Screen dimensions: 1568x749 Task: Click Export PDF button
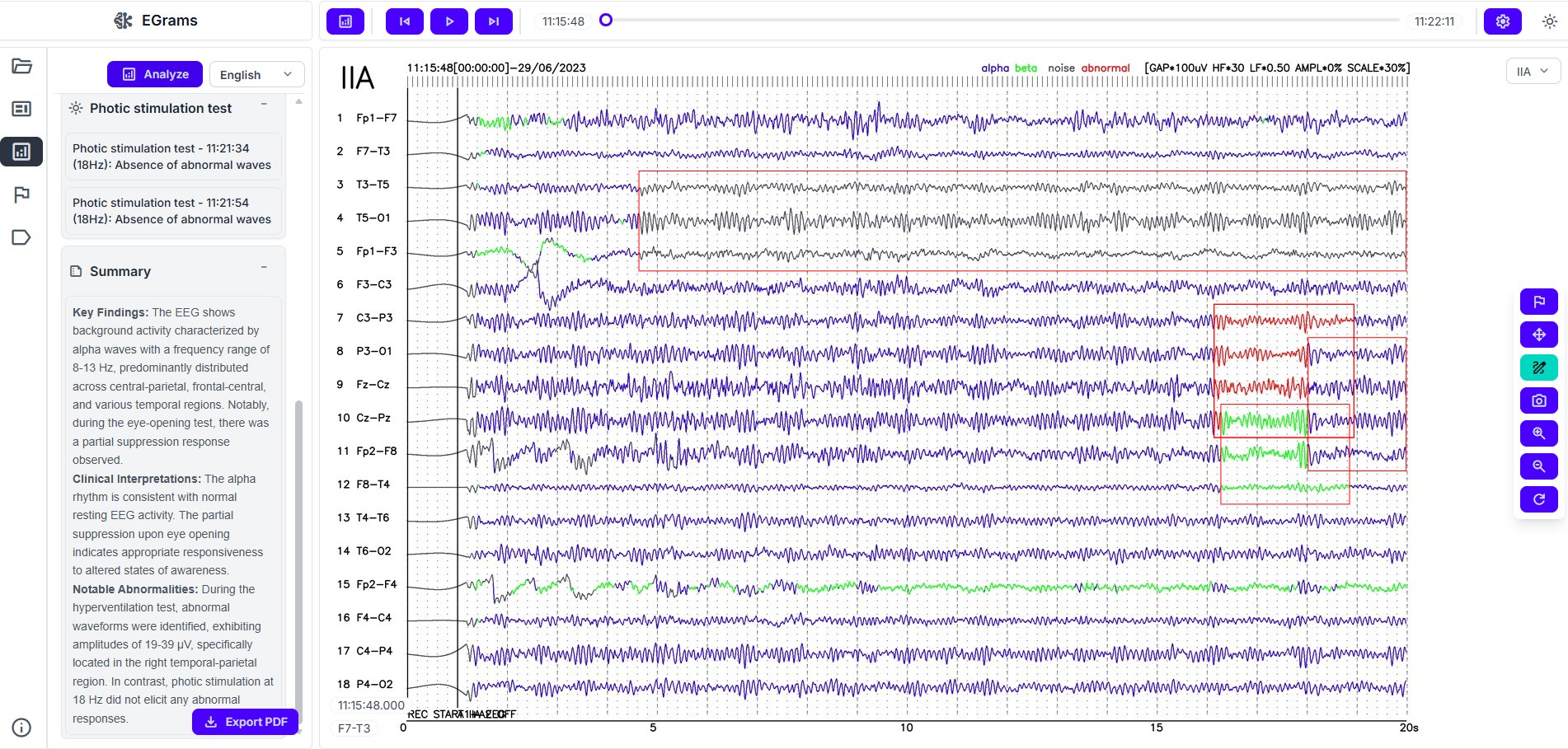(246, 722)
